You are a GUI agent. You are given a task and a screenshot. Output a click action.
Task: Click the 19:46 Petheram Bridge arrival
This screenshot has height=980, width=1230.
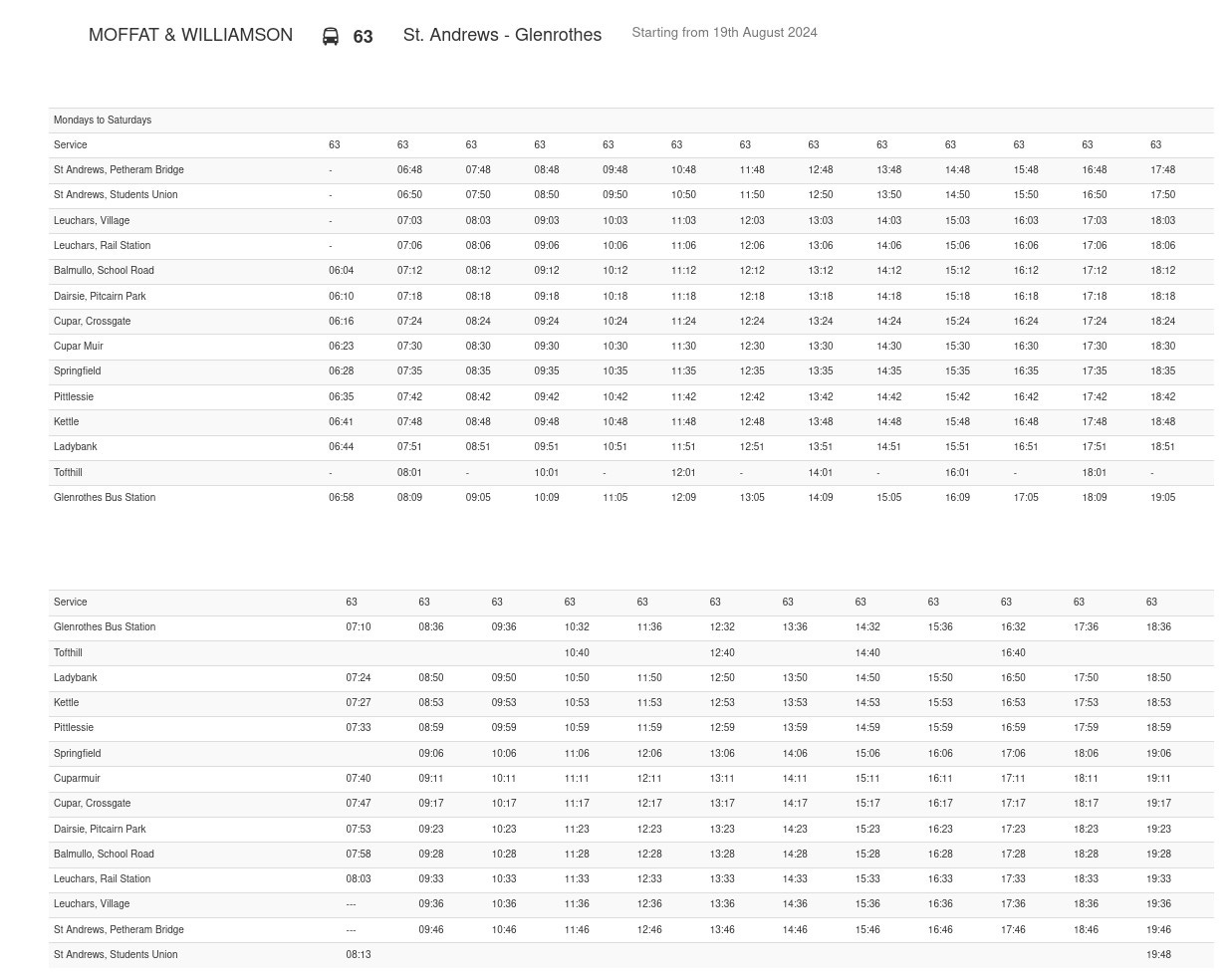1158,930
